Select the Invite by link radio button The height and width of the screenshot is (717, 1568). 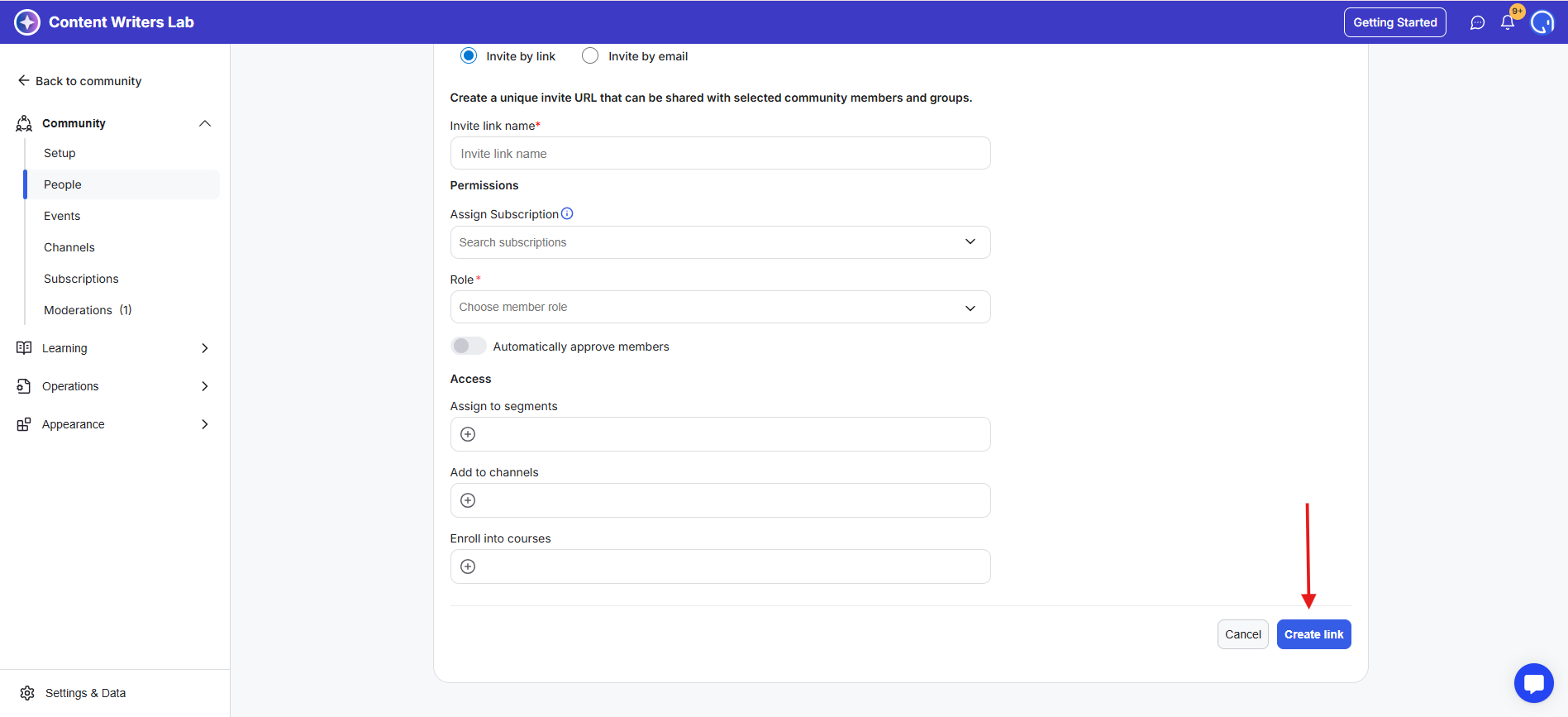point(469,55)
